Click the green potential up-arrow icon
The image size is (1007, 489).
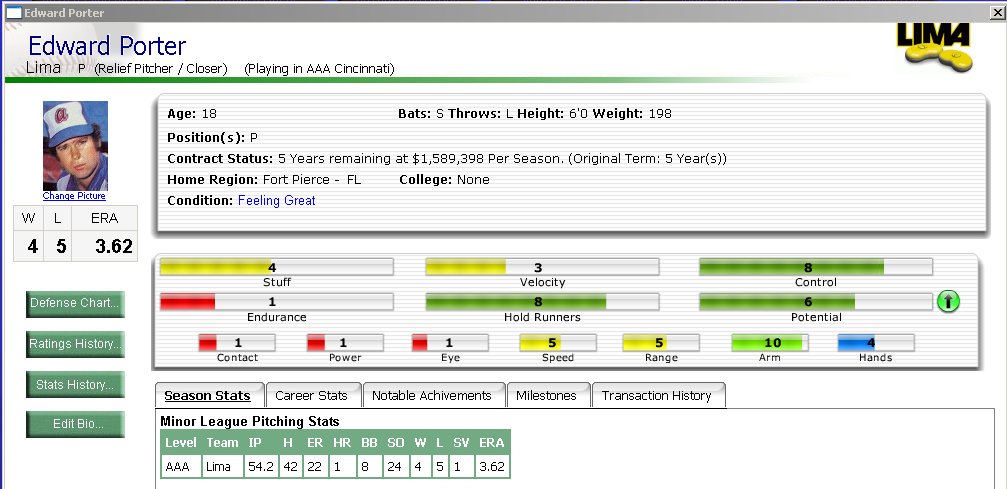point(948,301)
